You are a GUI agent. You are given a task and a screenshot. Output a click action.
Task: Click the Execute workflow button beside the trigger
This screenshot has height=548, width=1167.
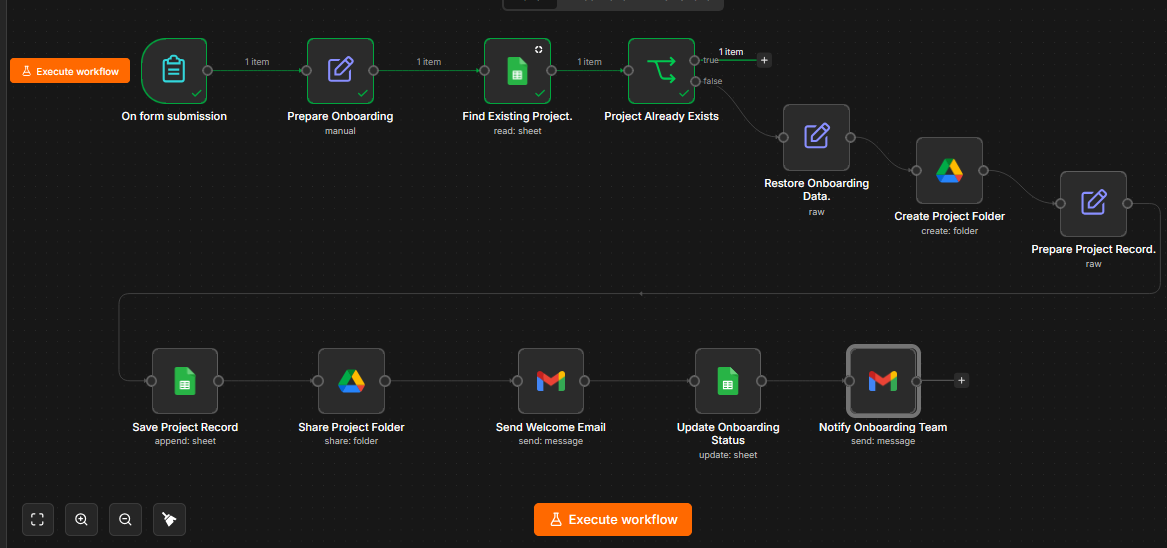click(70, 71)
